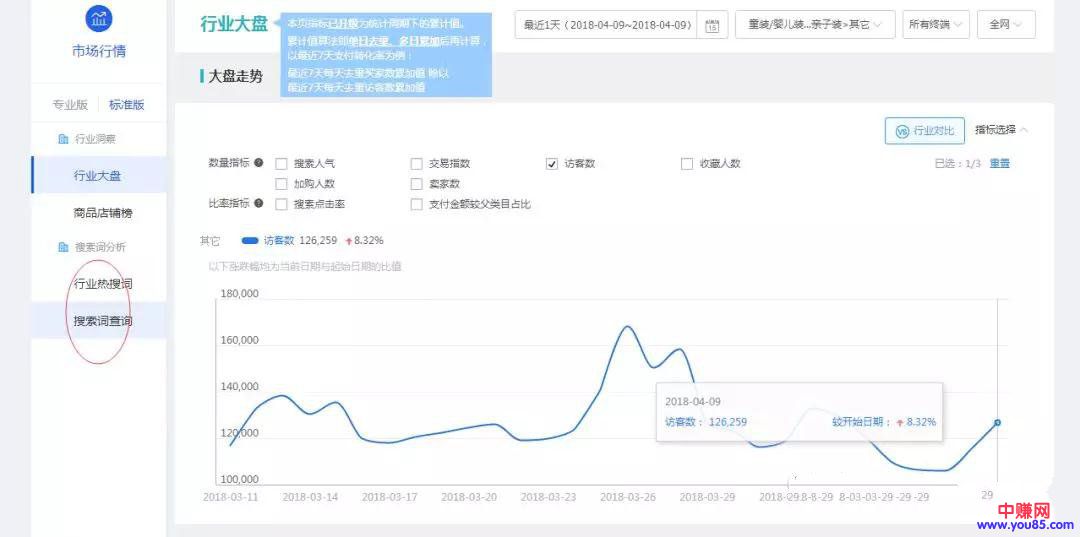1080x537 pixels.
Task: Tick the 收藏人数 checkbox
Action: (x=687, y=164)
